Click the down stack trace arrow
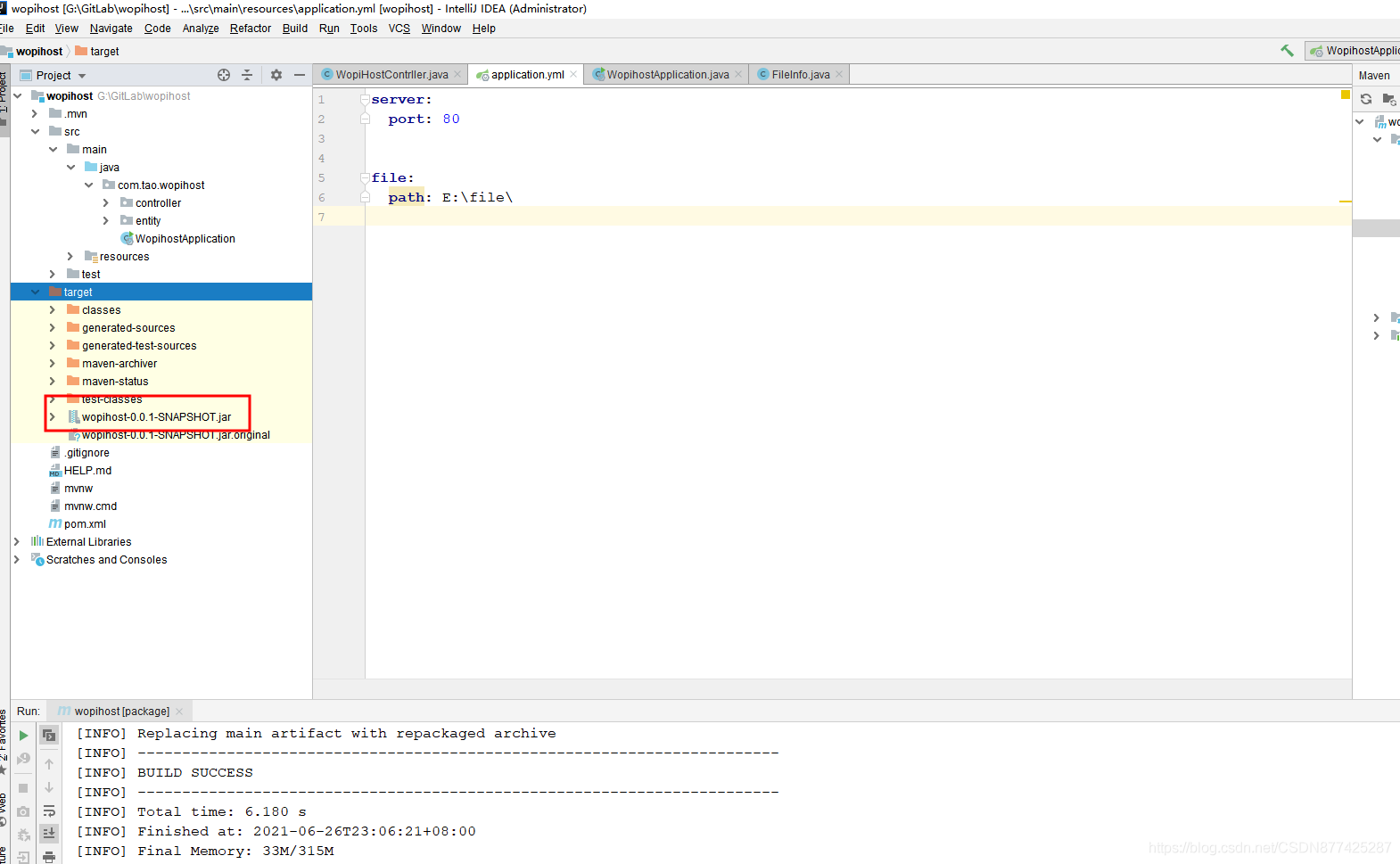This screenshot has width=1400, height=864. (x=49, y=788)
